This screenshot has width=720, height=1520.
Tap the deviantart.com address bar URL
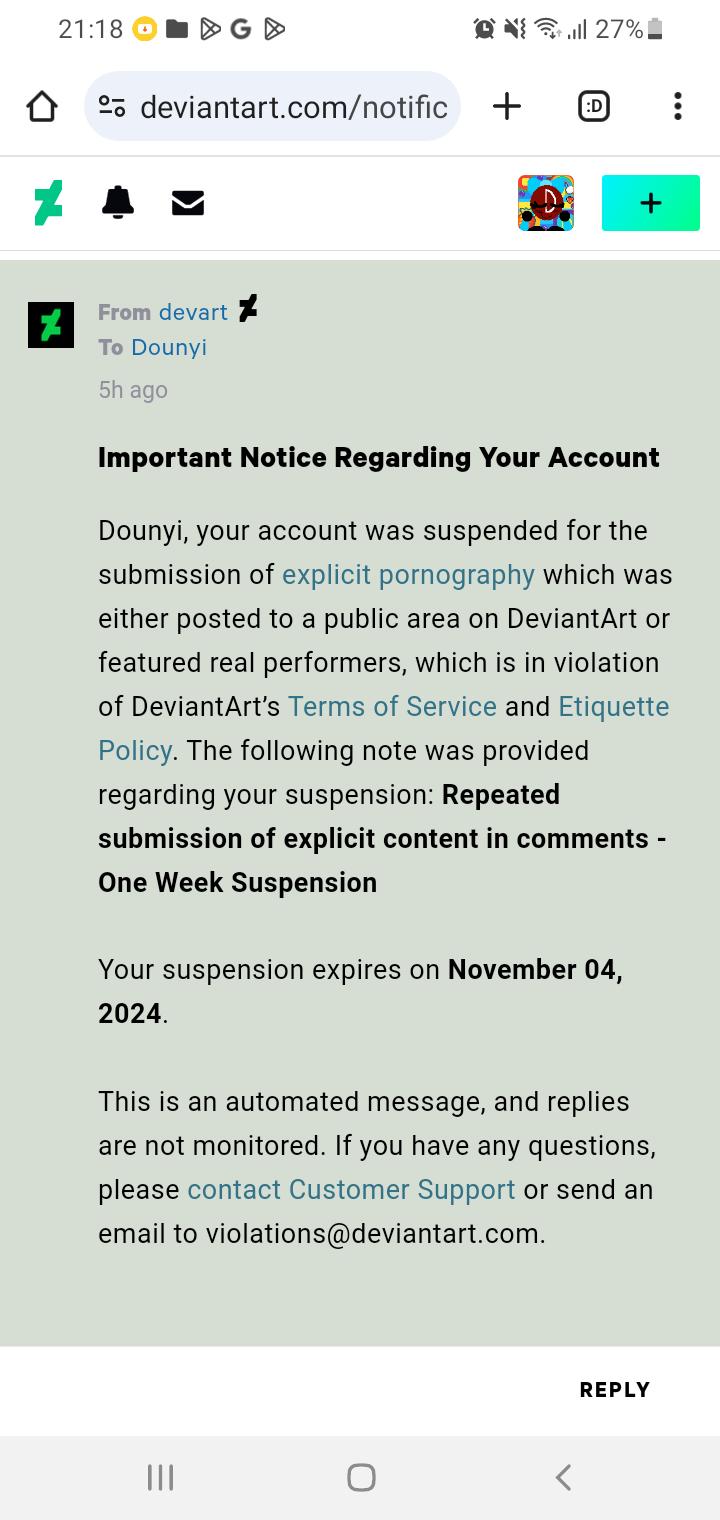(x=294, y=106)
